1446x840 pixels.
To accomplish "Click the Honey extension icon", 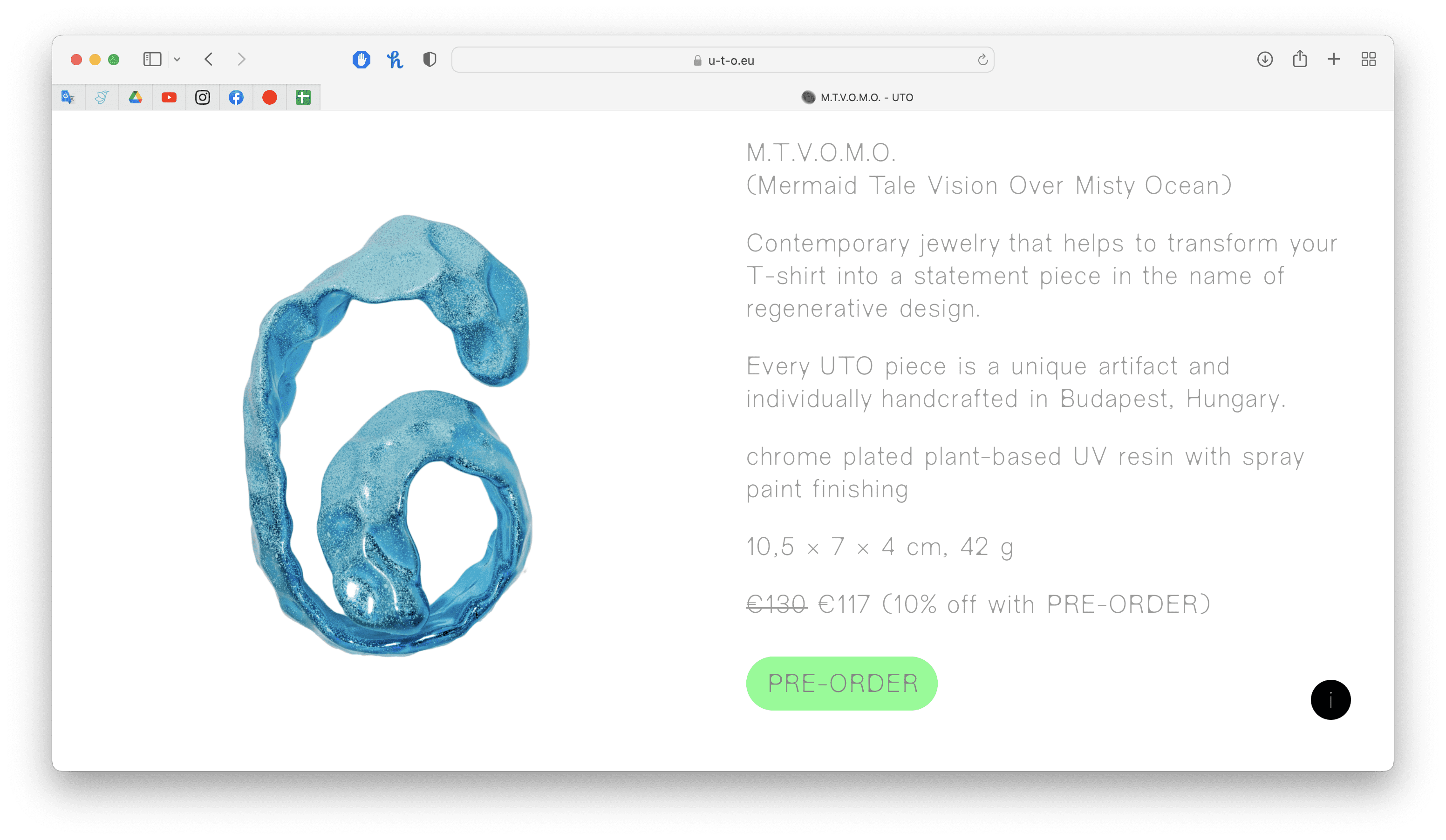I will point(395,60).
